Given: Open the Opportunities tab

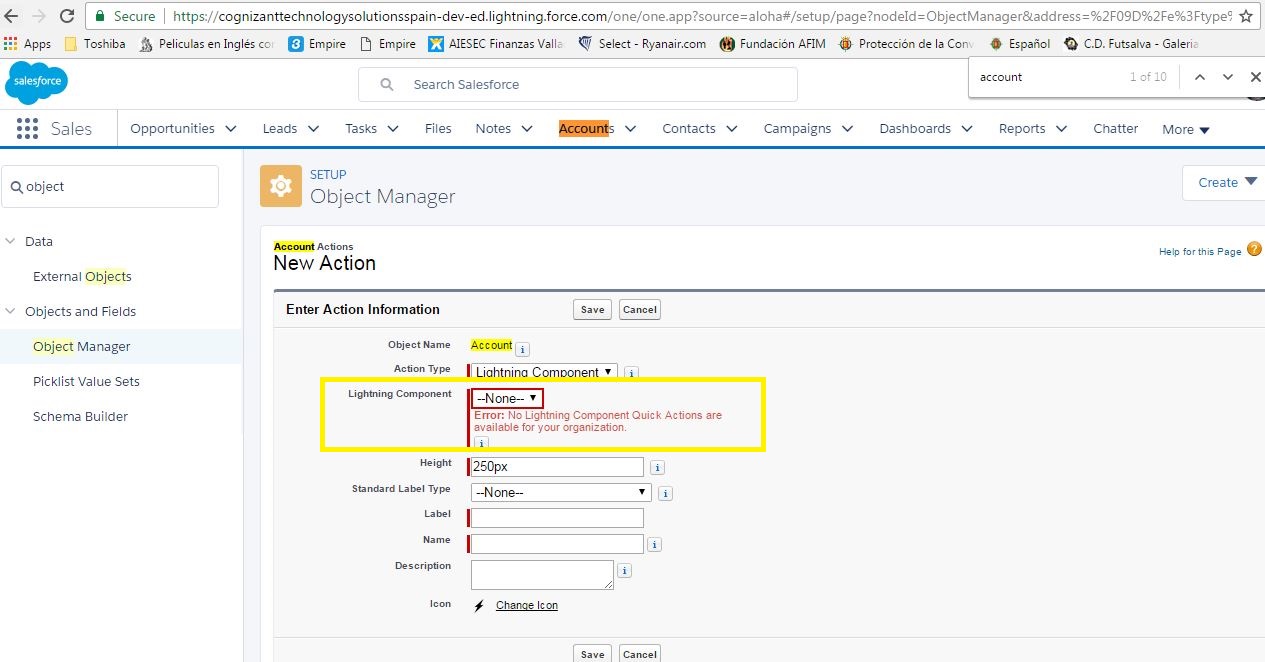Looking at the screenshot, I should [172, 129].
